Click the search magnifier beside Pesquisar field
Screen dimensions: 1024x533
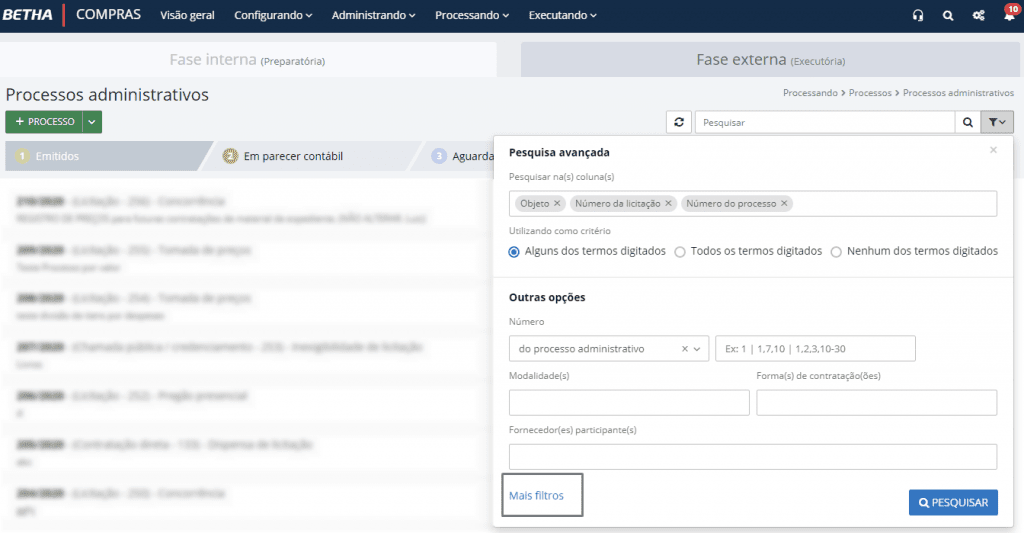pos(968,122)
